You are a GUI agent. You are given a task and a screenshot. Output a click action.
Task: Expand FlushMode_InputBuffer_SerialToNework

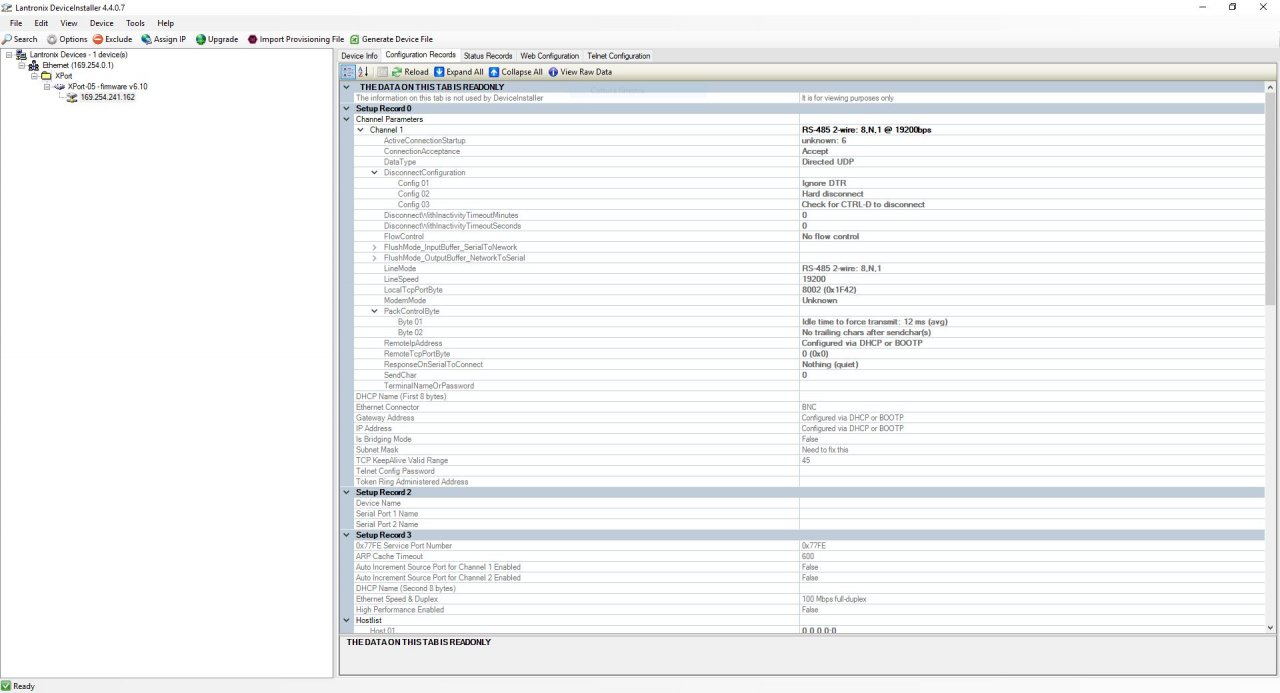(375, 247)
